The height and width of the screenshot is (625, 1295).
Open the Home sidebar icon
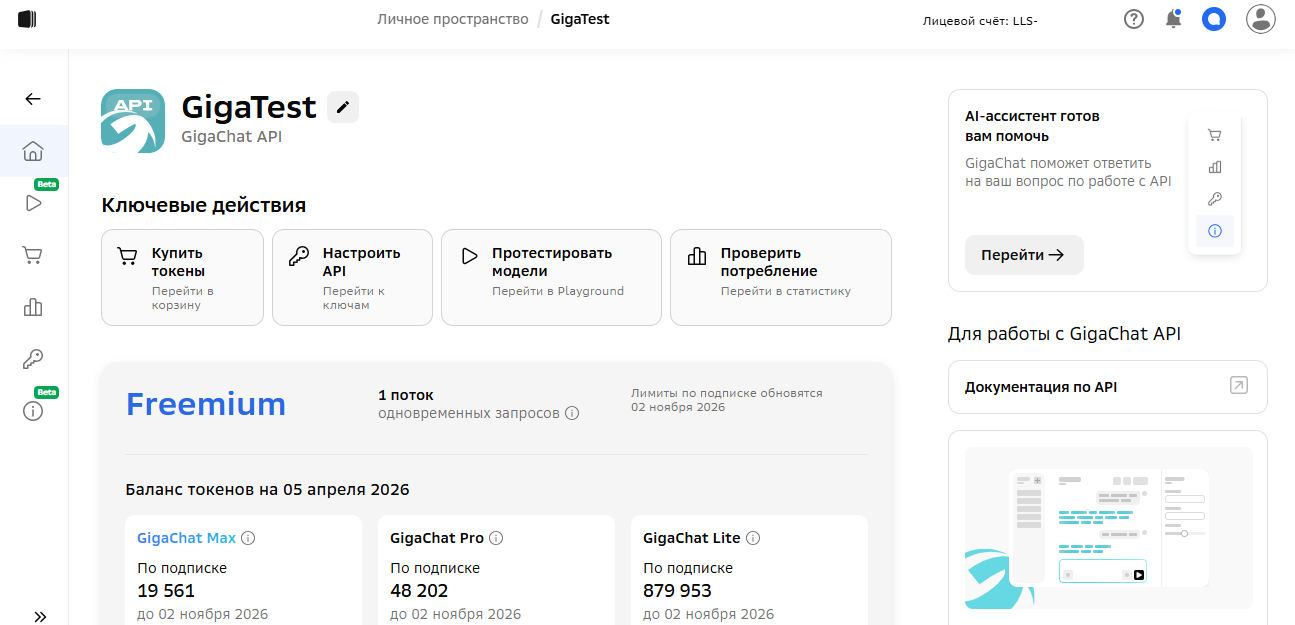(x=33, y=151)
